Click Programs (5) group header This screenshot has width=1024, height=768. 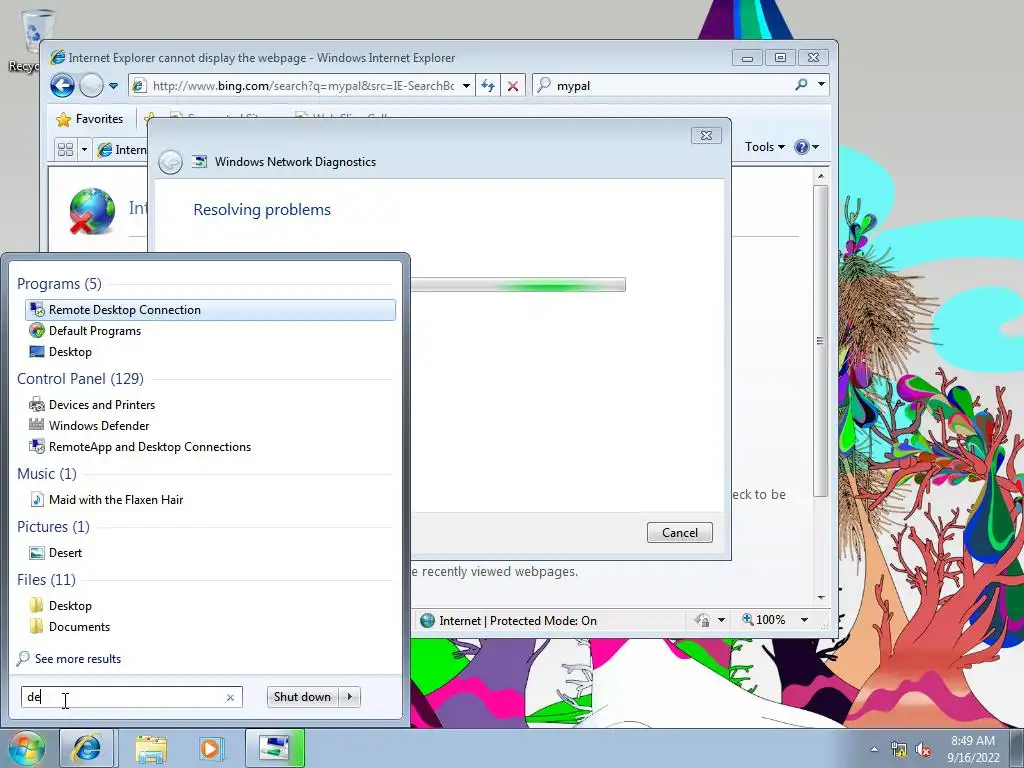(x=59, y=284)
